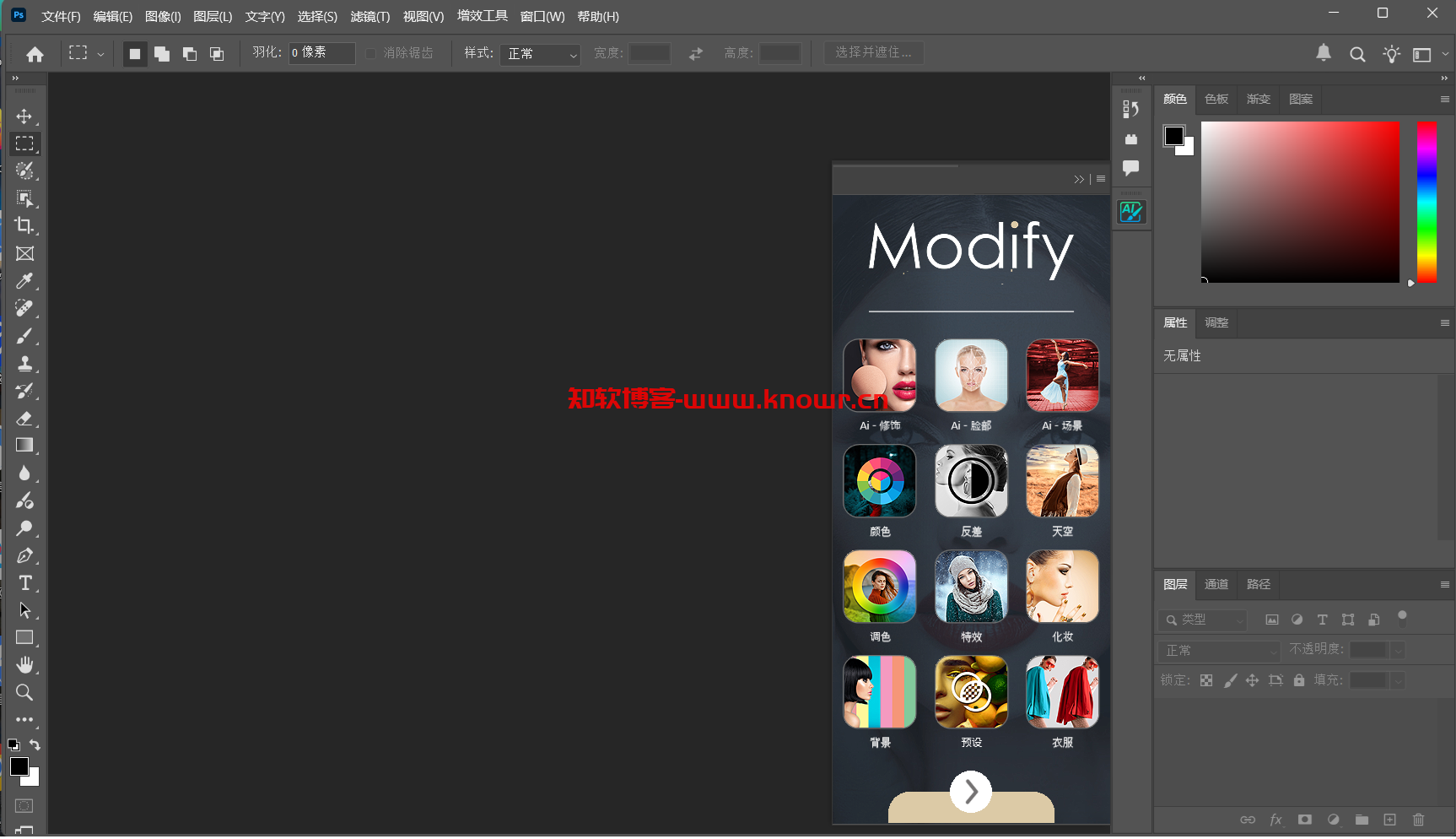Open the 样式 (Style) dropdown

tap(540, 54)
